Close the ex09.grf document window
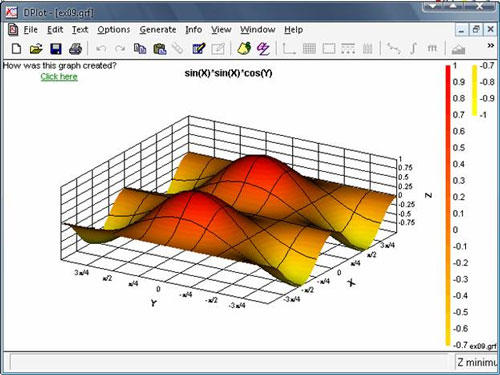This screenshot has width=500, height=375. point(490,30)
